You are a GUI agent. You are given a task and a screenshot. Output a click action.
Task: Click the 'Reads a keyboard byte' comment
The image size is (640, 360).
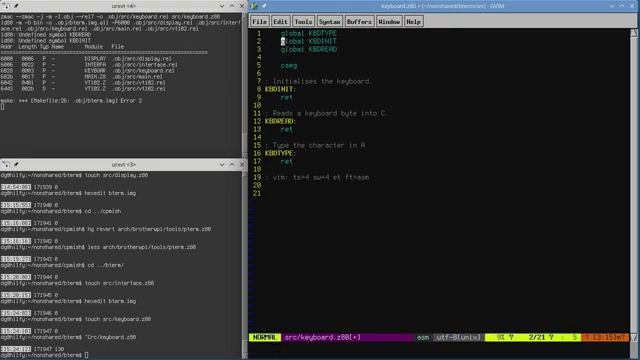(x=327, y=113)
